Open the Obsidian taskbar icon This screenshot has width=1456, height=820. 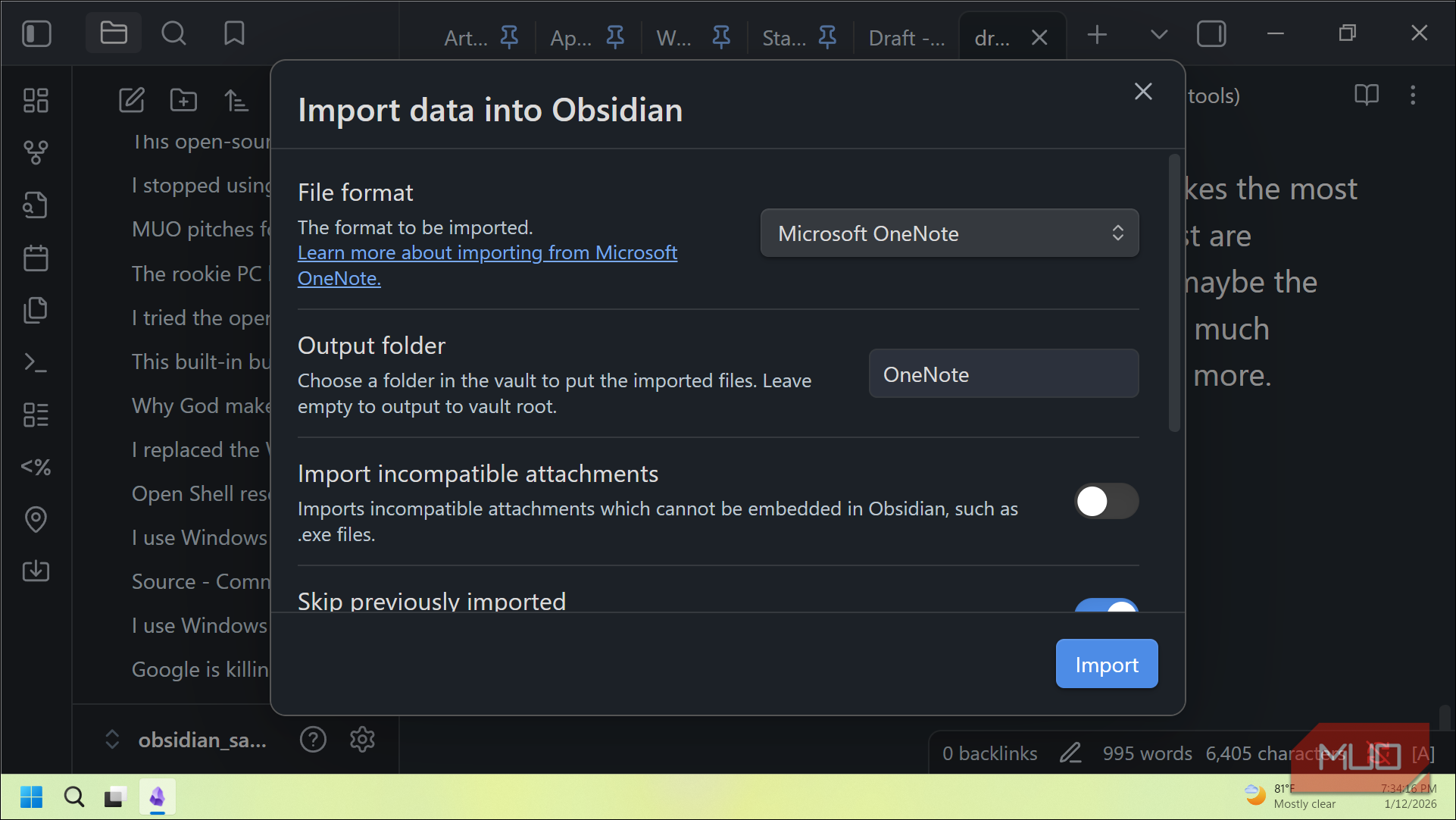[x=158, y=797]
